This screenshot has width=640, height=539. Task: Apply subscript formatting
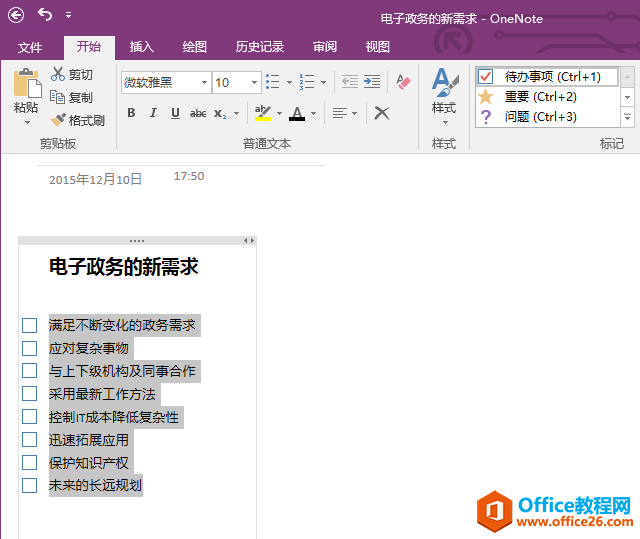tap(220, 113)
